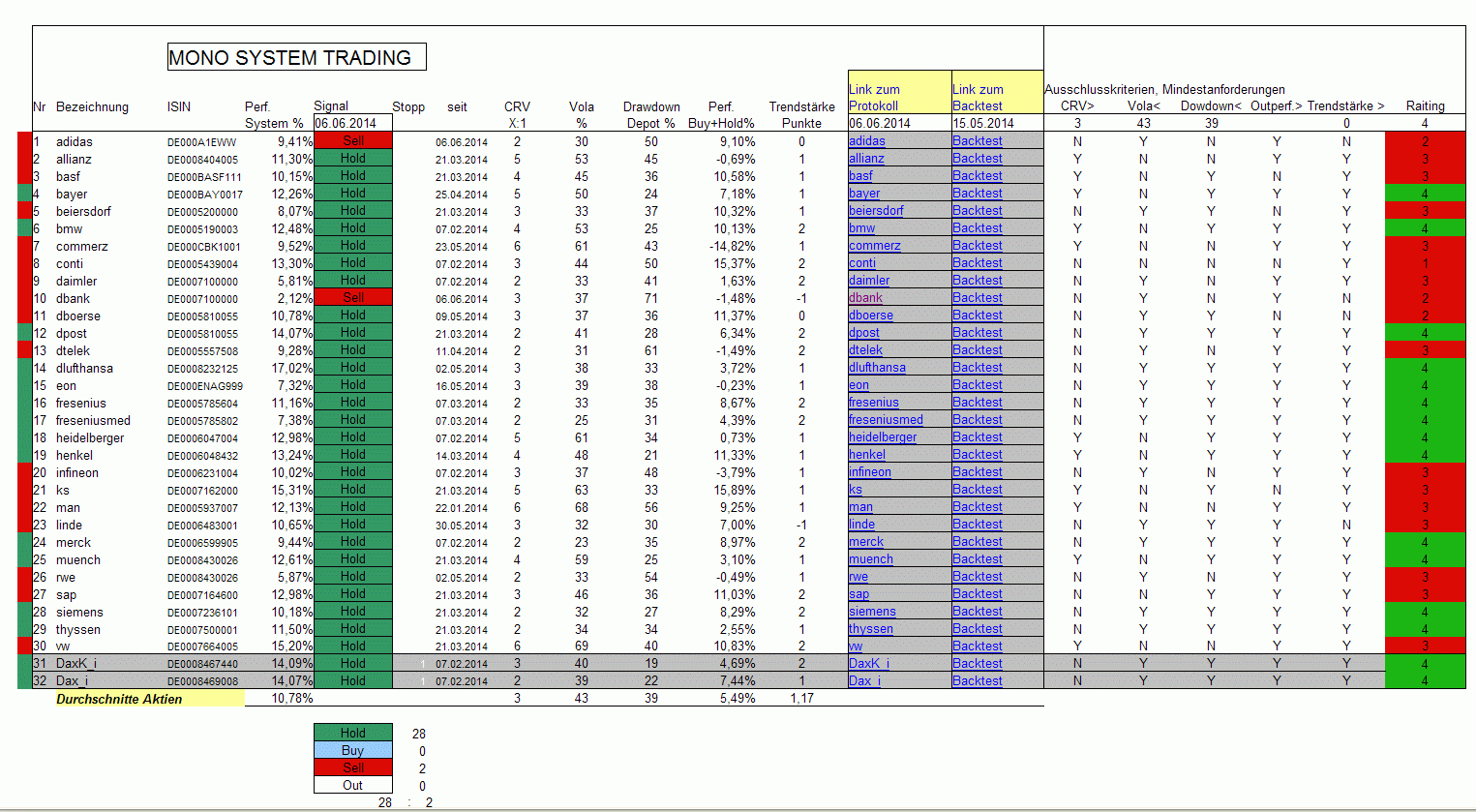Open the dlufthansa protocol link
Screen dimensions: 1476x812
(x=877, y=368)
